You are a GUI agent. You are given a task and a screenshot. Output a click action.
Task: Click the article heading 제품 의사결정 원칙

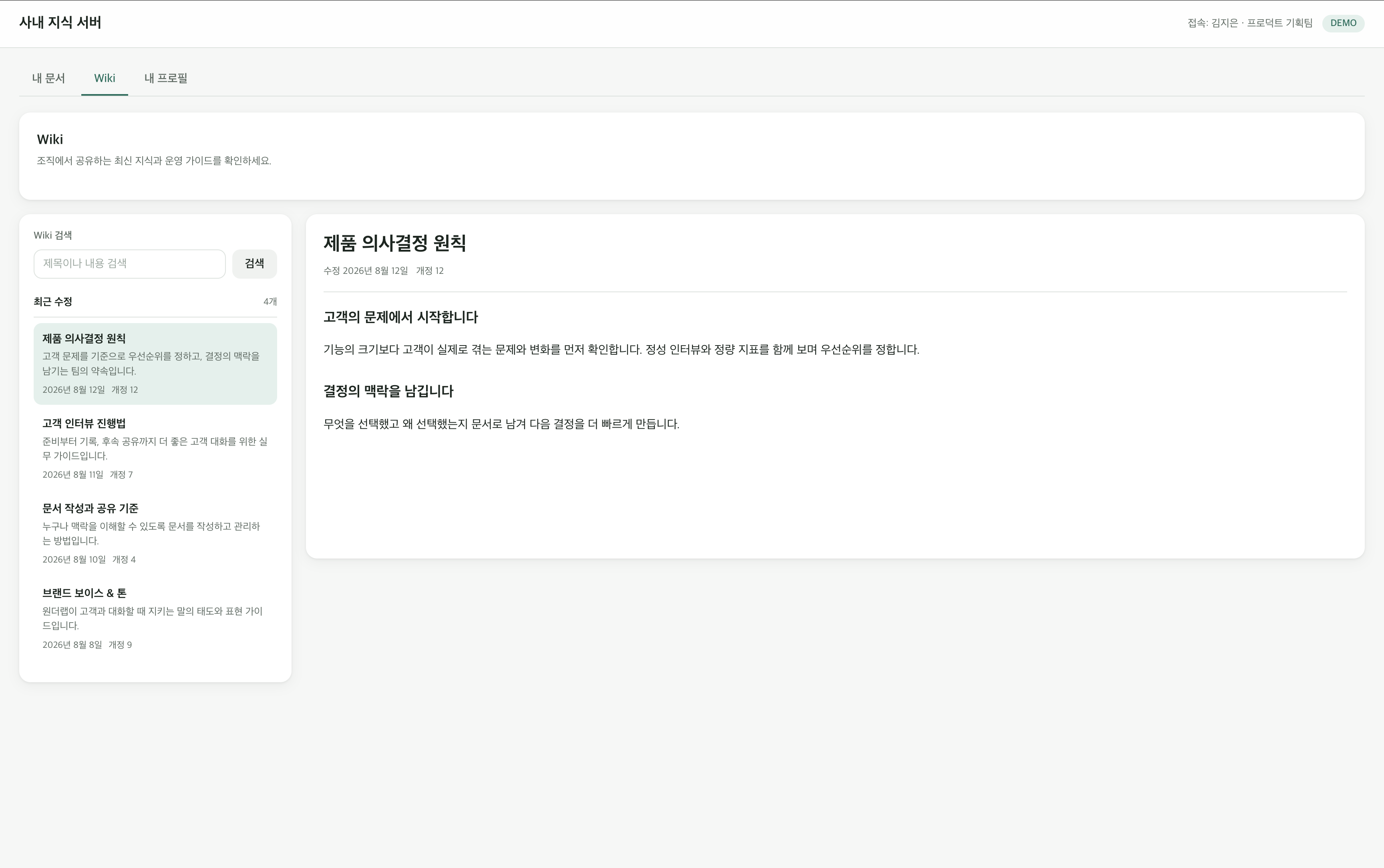pyautogui.click(x=395, y=243)
